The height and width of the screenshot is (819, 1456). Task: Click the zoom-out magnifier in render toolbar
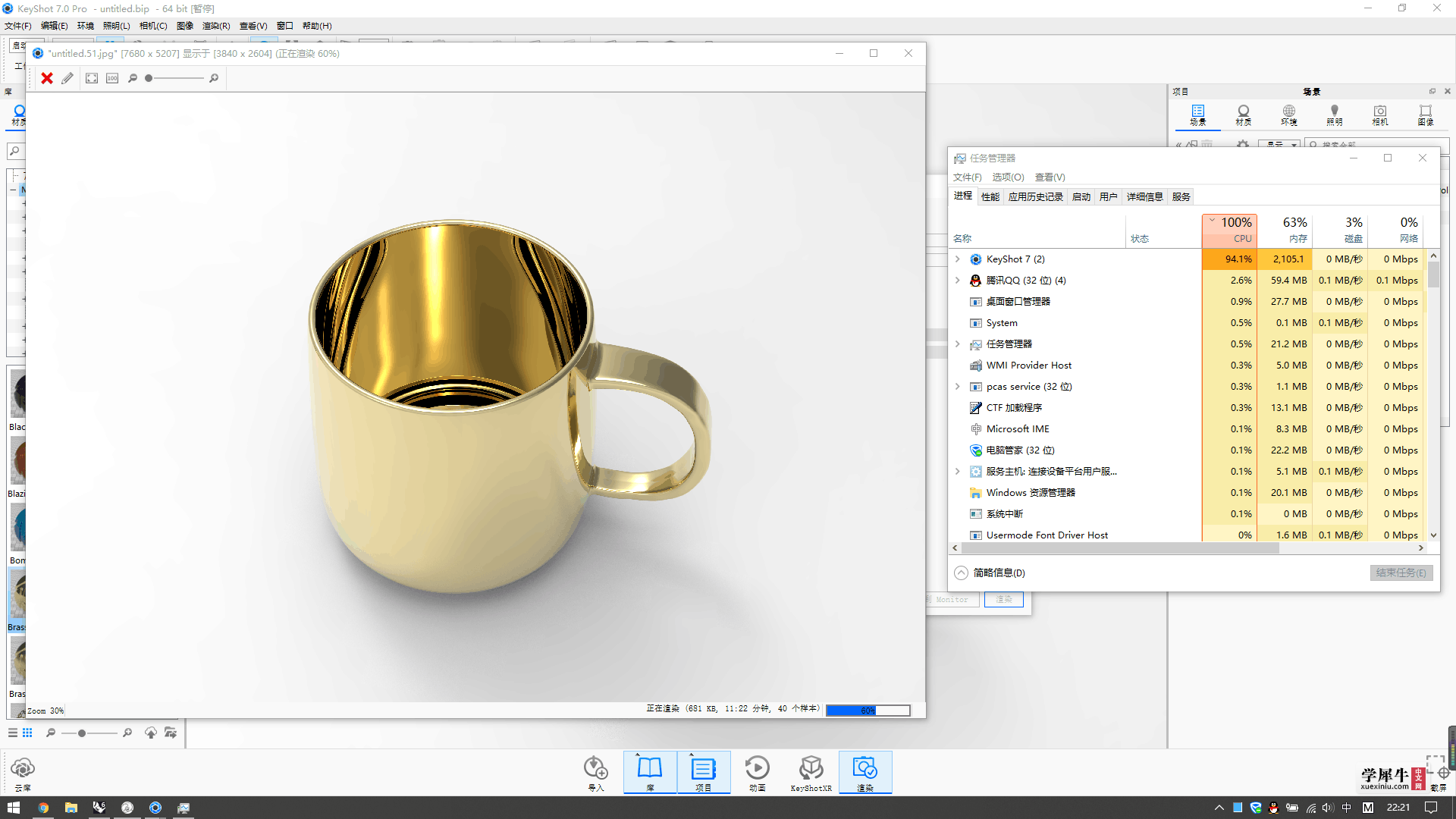[x=133, y=78]
